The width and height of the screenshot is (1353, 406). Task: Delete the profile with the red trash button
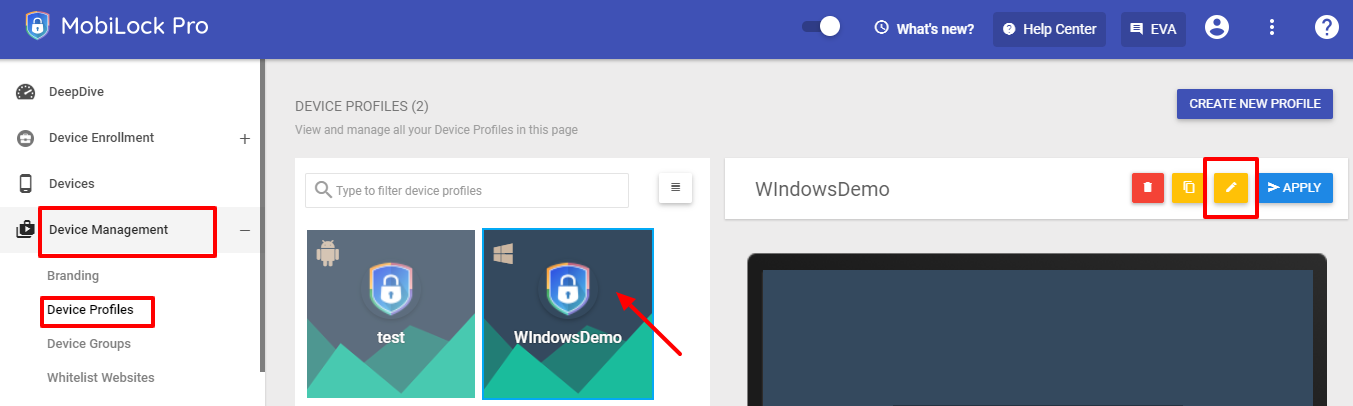[x=1148, y=188]
